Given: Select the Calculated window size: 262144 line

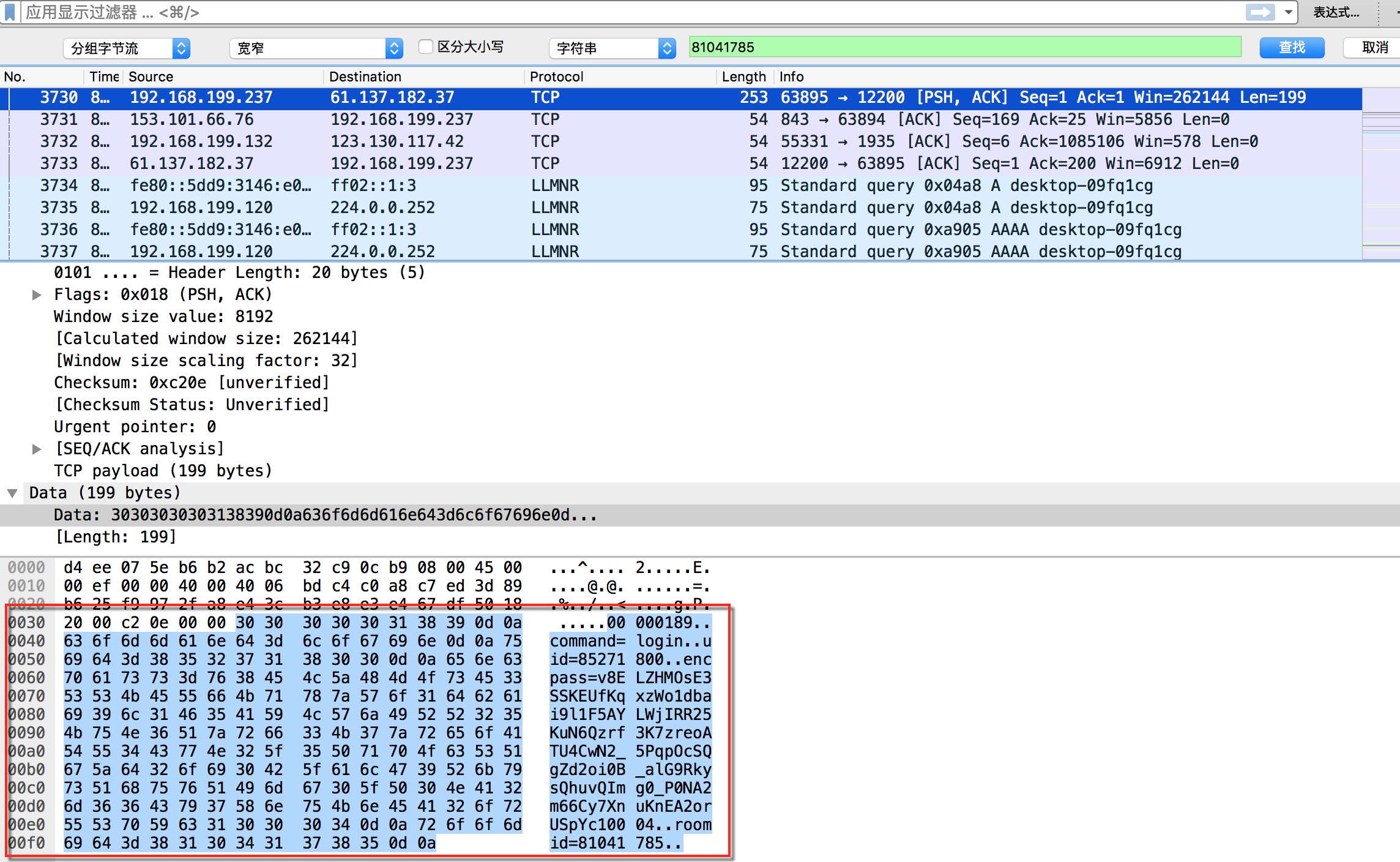Looking at the screenshot, I should (x=206, y=339).
